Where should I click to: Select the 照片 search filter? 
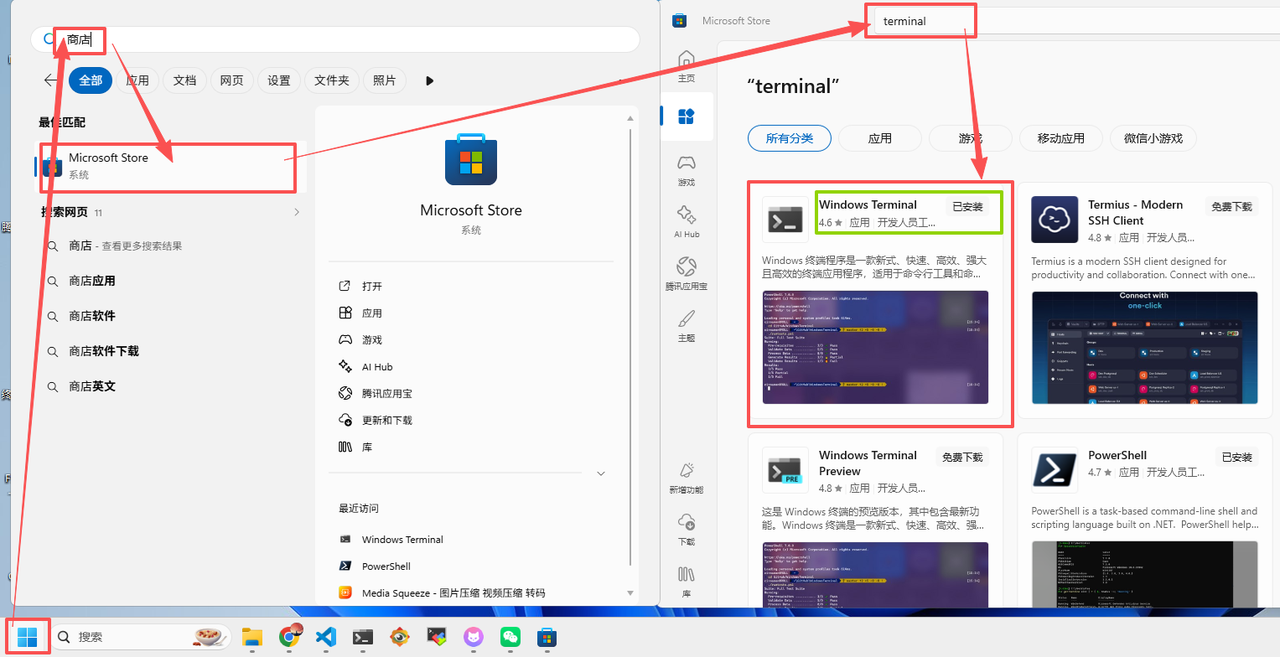pos(385,80)
